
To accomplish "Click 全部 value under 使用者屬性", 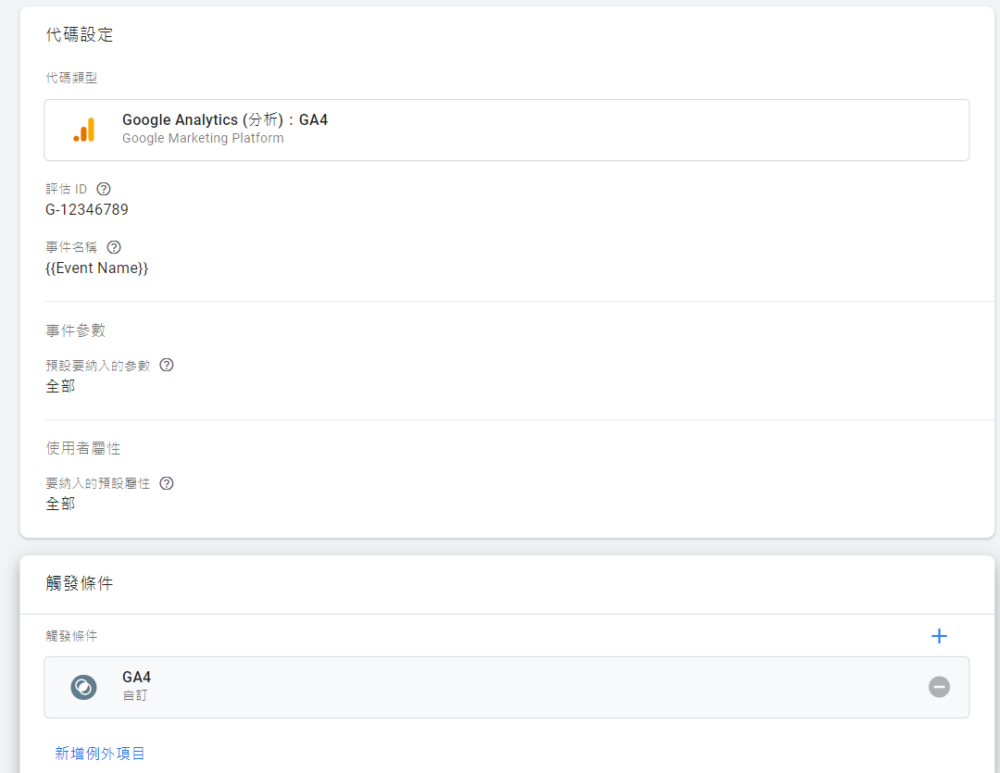I will coord(61,504).
